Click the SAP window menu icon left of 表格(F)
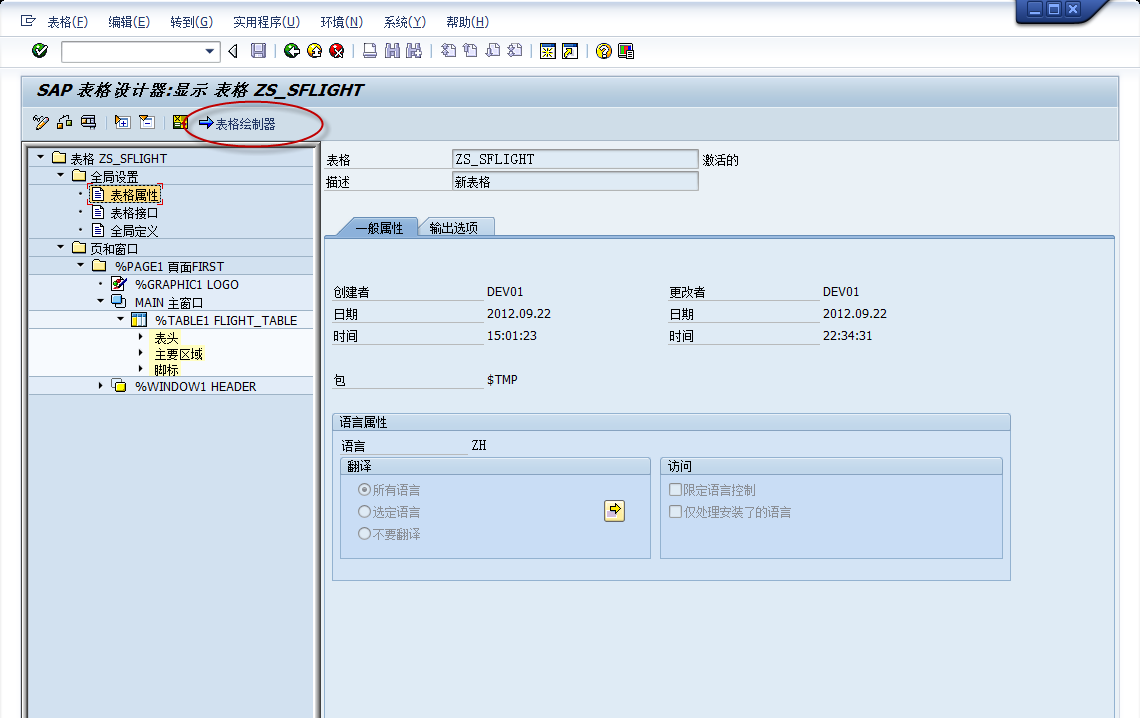 28,21
